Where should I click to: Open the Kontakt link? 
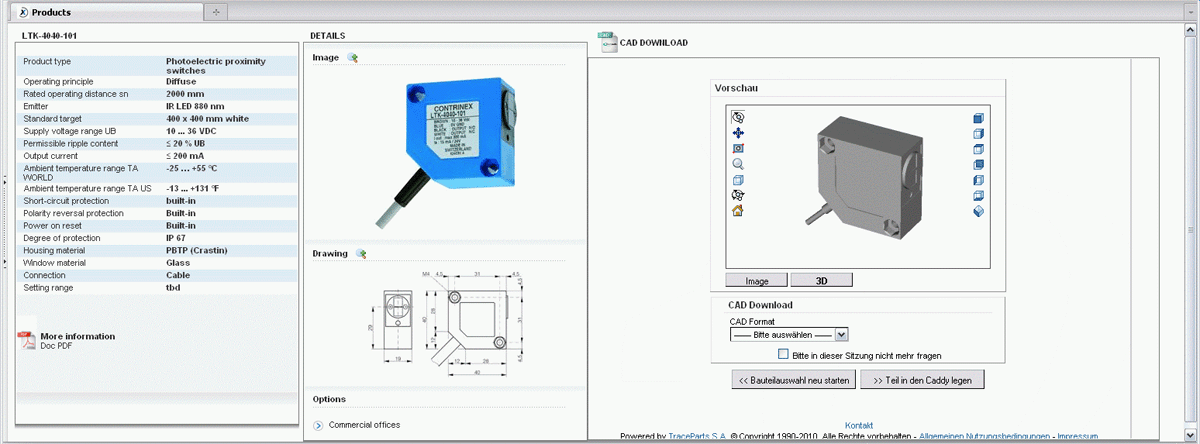(x=860, y=425)
